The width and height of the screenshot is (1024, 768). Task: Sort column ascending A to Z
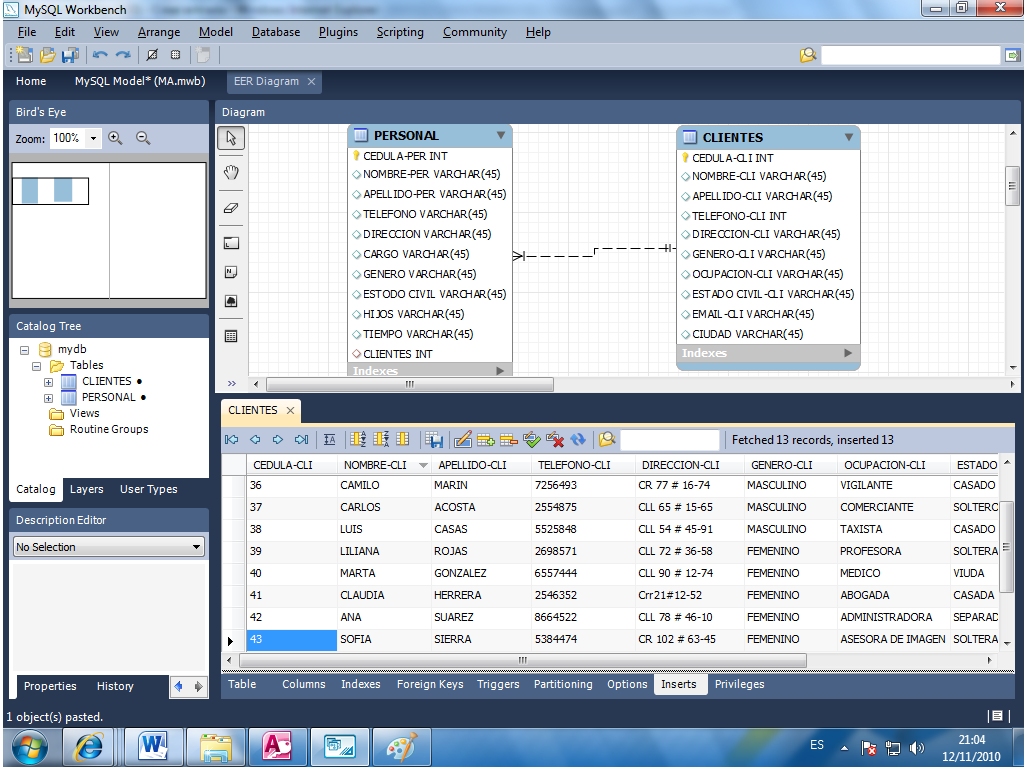click(x=358, y=440)
